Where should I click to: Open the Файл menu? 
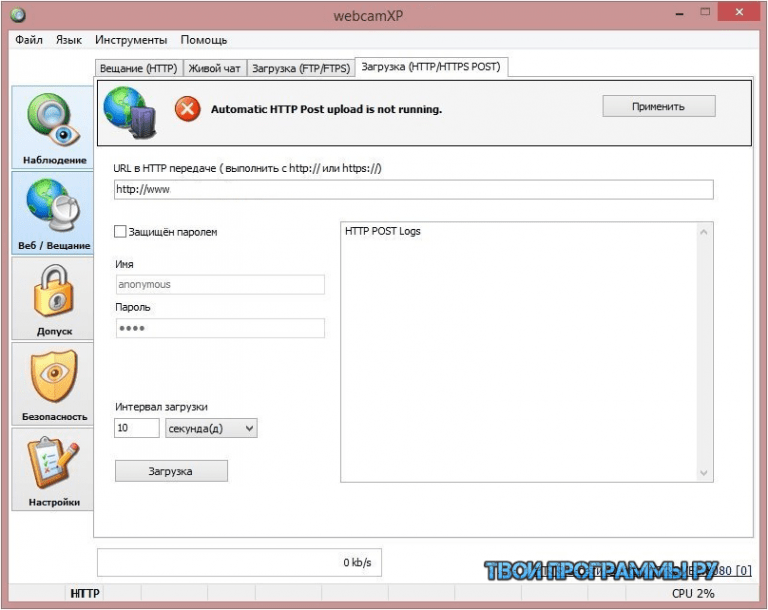[29, 40]
